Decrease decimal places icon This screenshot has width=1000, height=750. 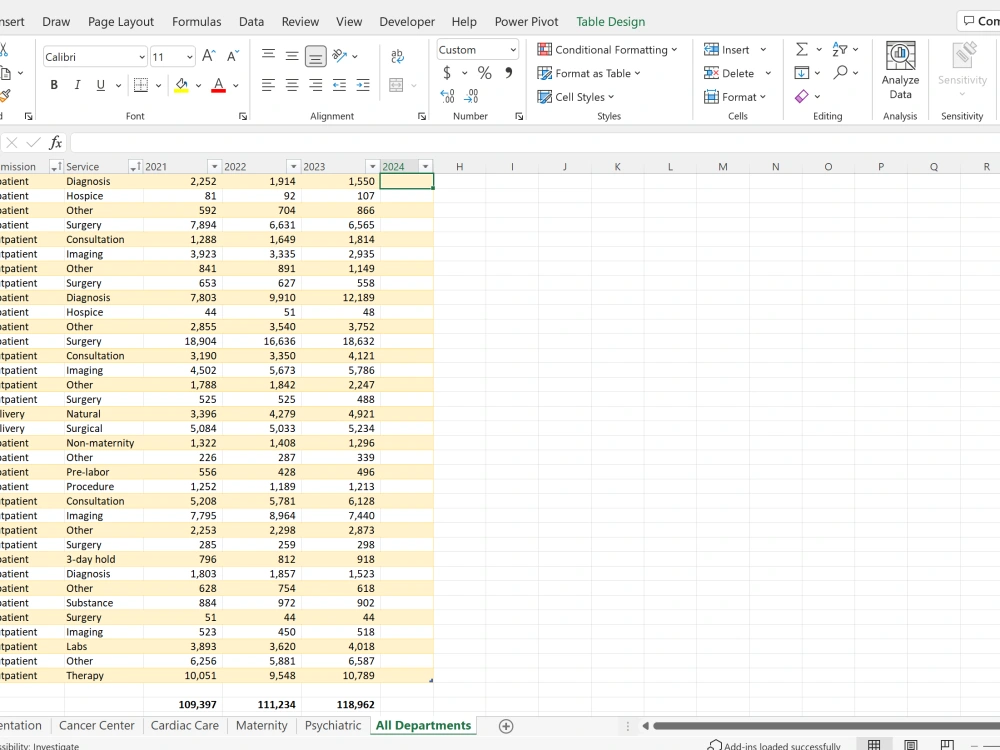471,96
